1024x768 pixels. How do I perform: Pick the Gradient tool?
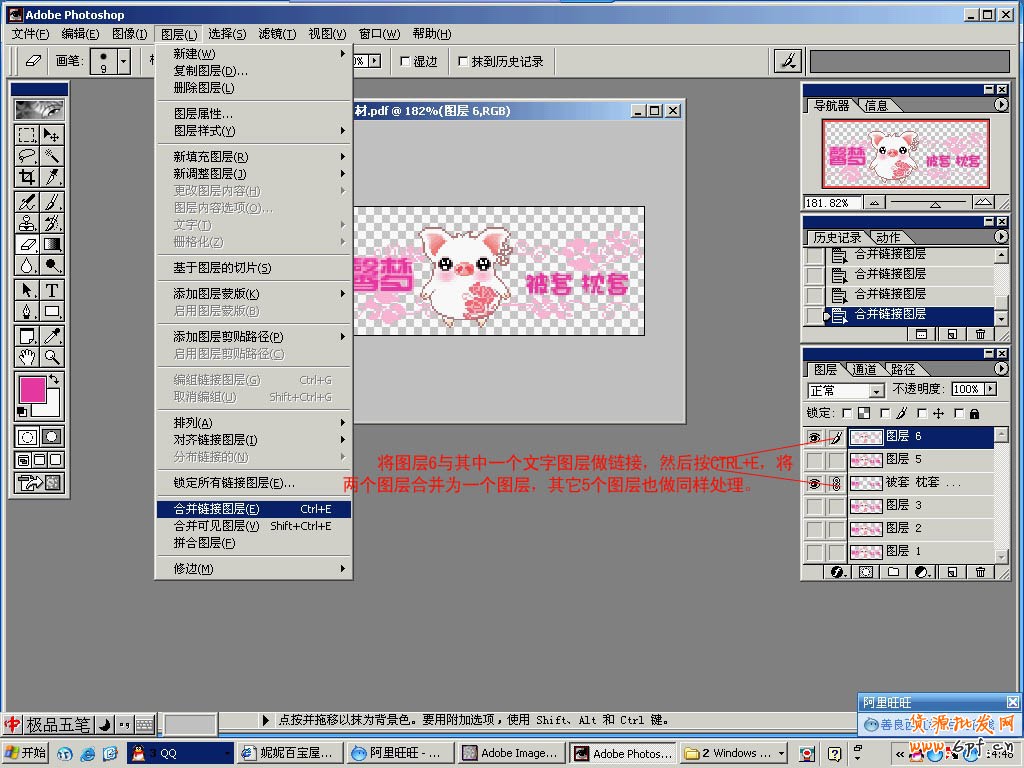pyautogui.click(x=52, y=244)
